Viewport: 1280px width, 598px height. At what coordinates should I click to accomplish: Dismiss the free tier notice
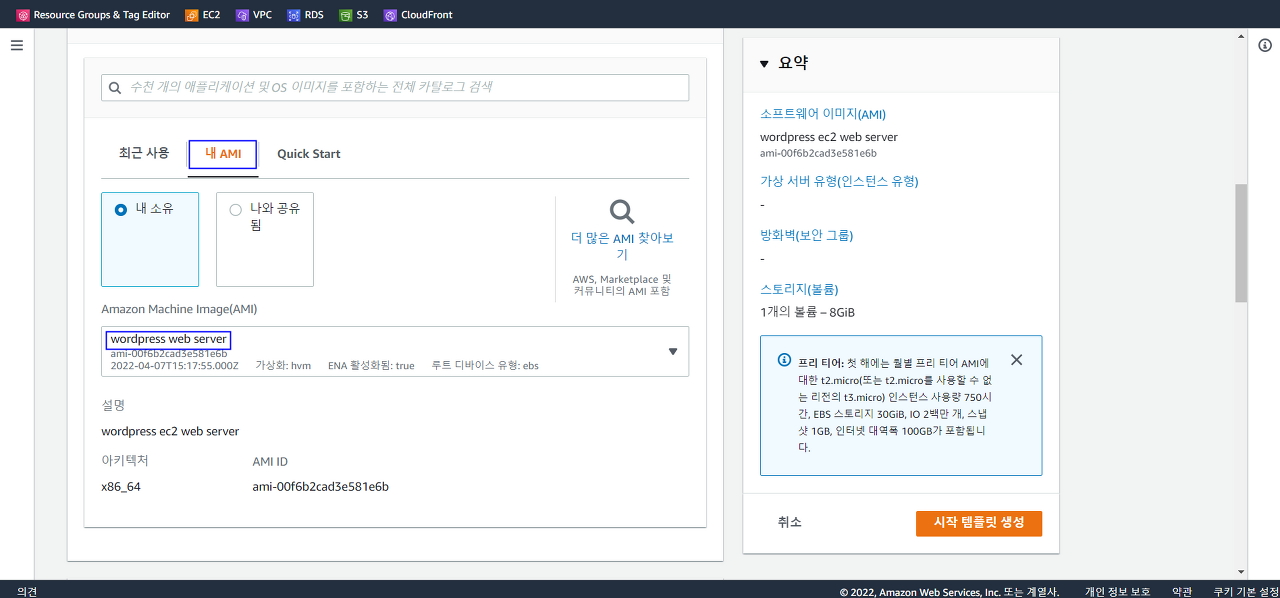pos(1016,360)
